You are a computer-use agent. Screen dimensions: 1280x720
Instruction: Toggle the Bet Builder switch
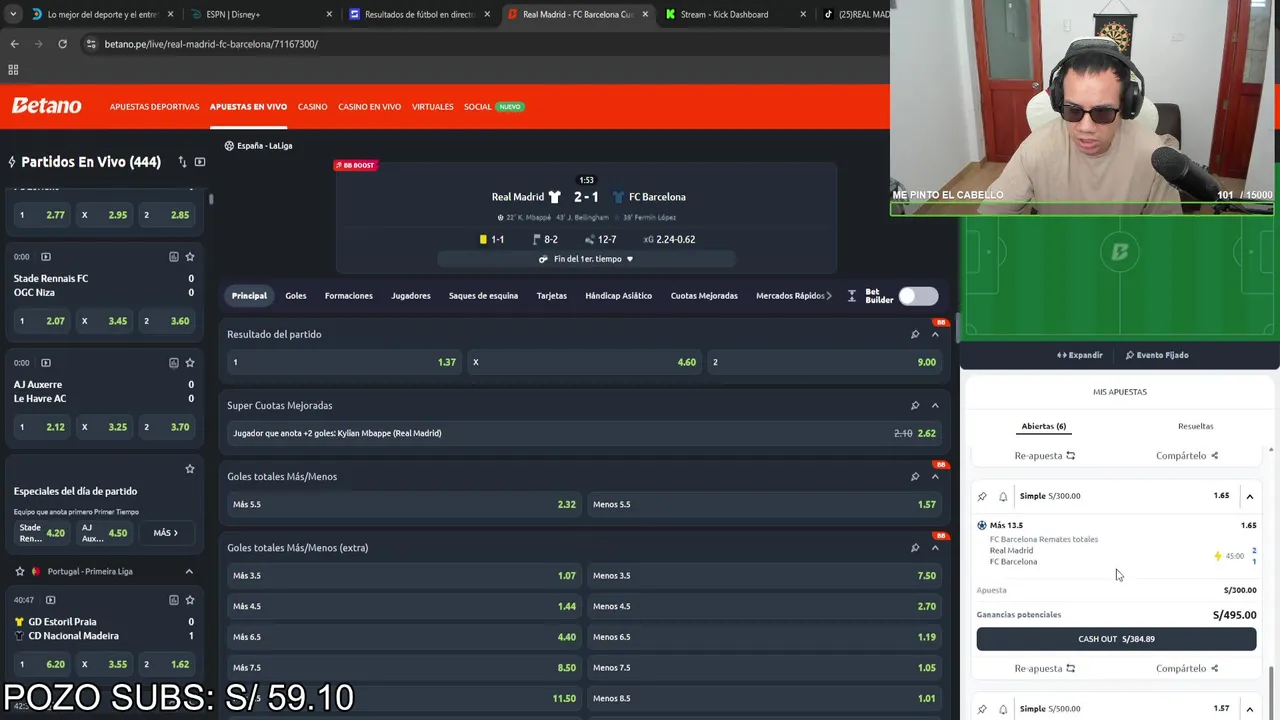click(918, 296)
